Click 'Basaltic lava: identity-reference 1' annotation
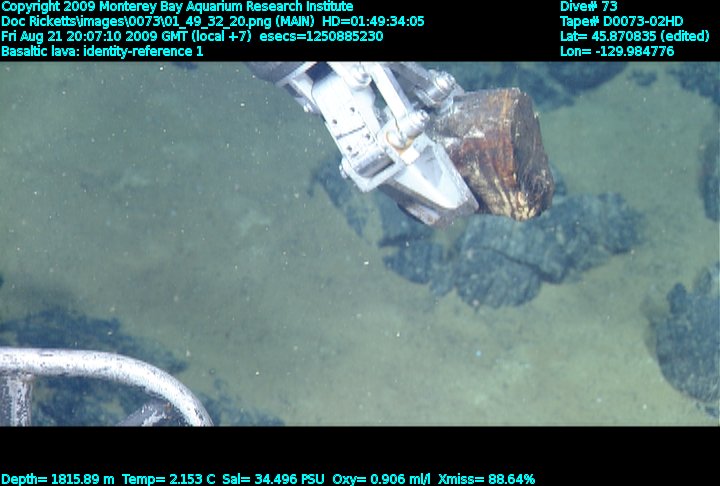This screenshot has height=486, width=720. pos(102,51)
